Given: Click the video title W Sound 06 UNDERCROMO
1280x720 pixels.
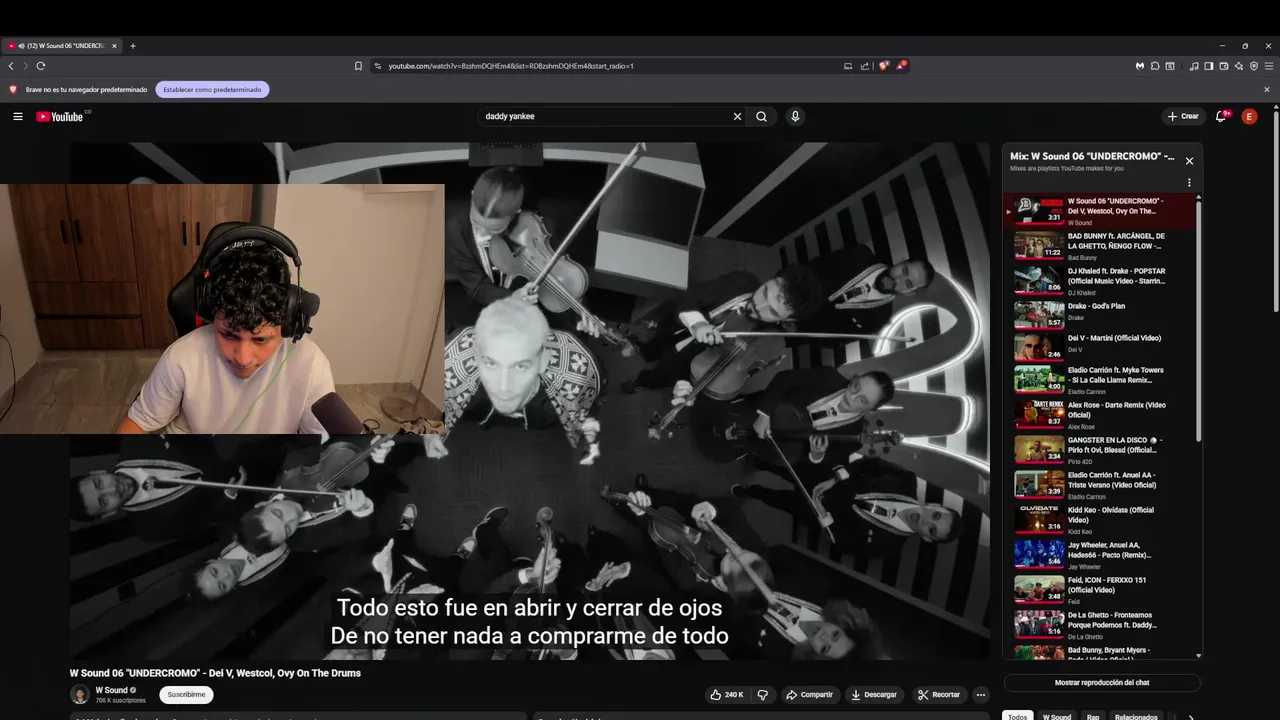Looking at the screenshot, I should pos(215,673).
